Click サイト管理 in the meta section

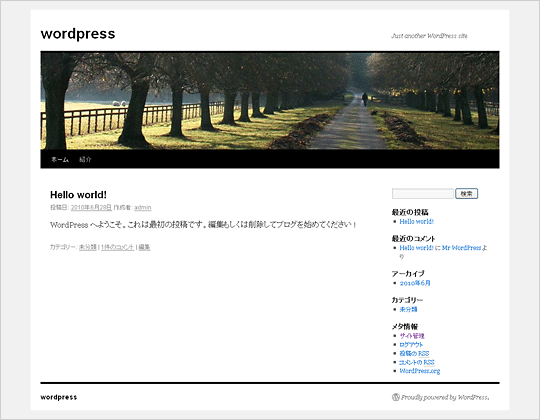[412, 336]
